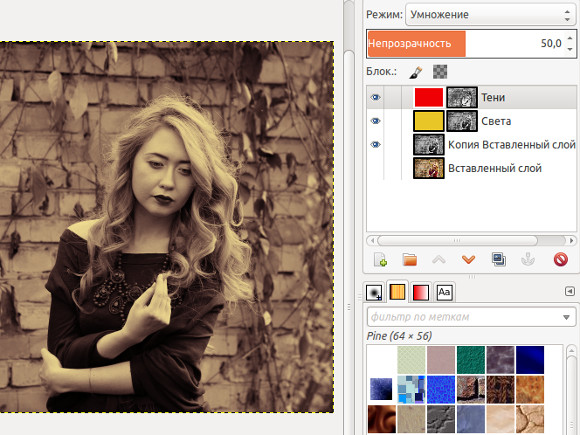Viewport: 580px width, 435px height.
Task: Toggle visibility of Копия Вставленный слой
Action: pyautogui.click(x=375, y=145)
